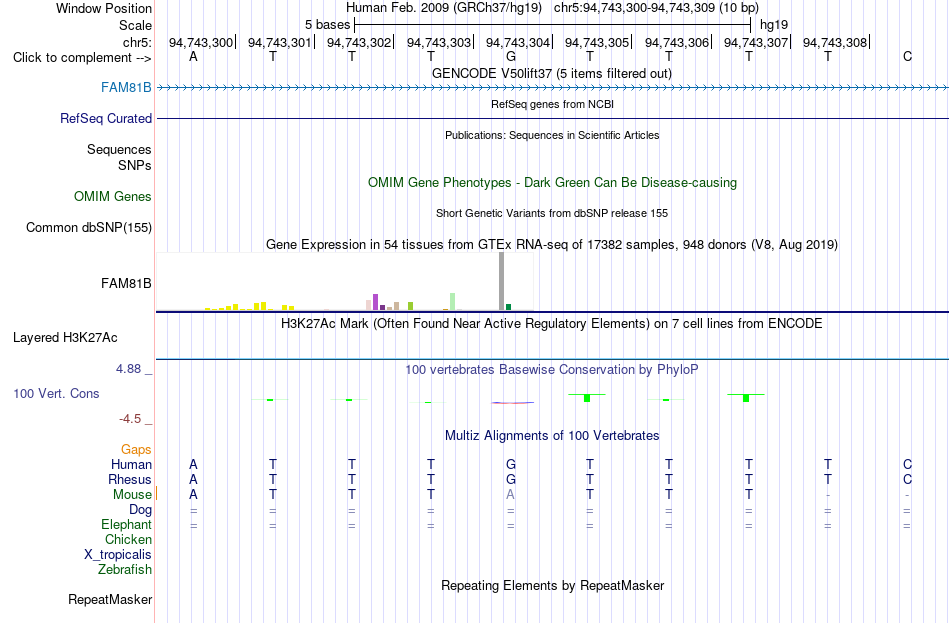Click the C base in Human alignment row
Screen dimensions: 950x623
click(x=907, y=464)
